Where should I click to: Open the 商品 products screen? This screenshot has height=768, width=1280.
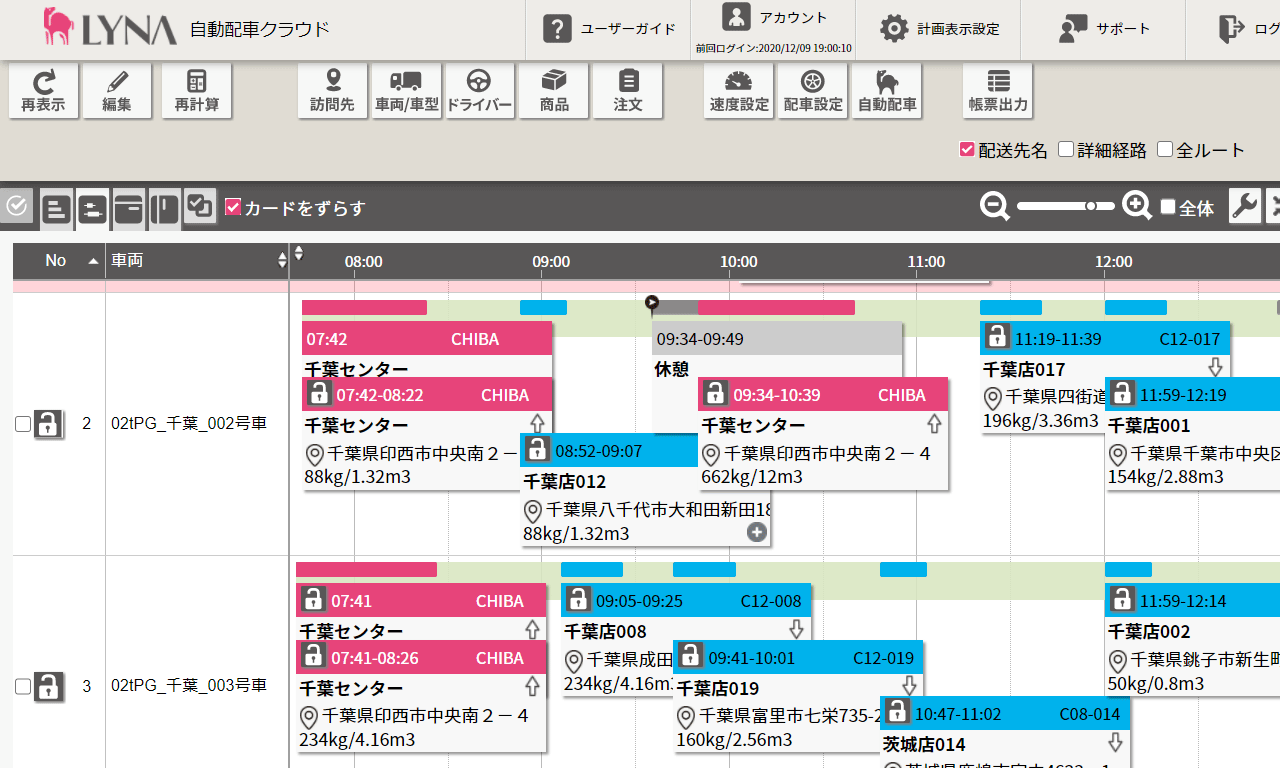(554, 91)
